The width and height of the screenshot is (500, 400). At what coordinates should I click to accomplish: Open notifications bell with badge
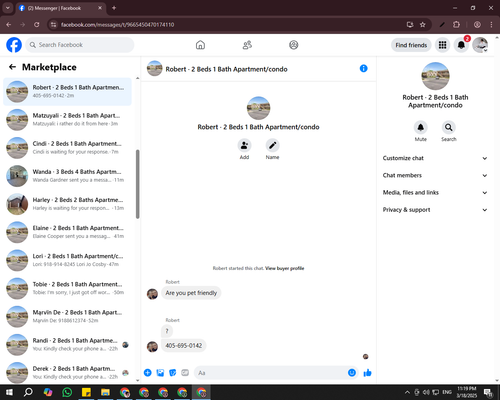461,45
